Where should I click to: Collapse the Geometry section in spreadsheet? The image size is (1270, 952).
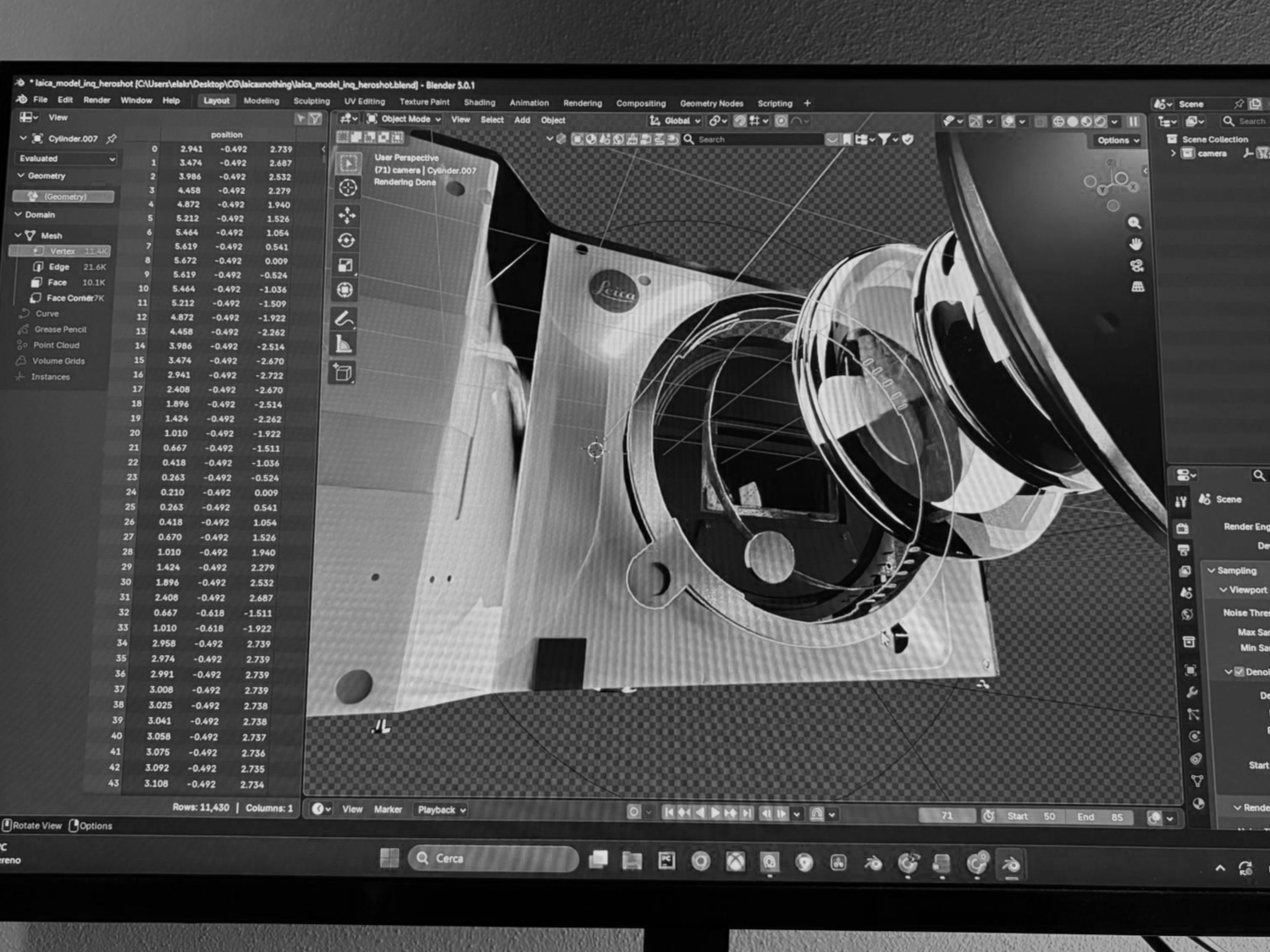pos(21,175)
